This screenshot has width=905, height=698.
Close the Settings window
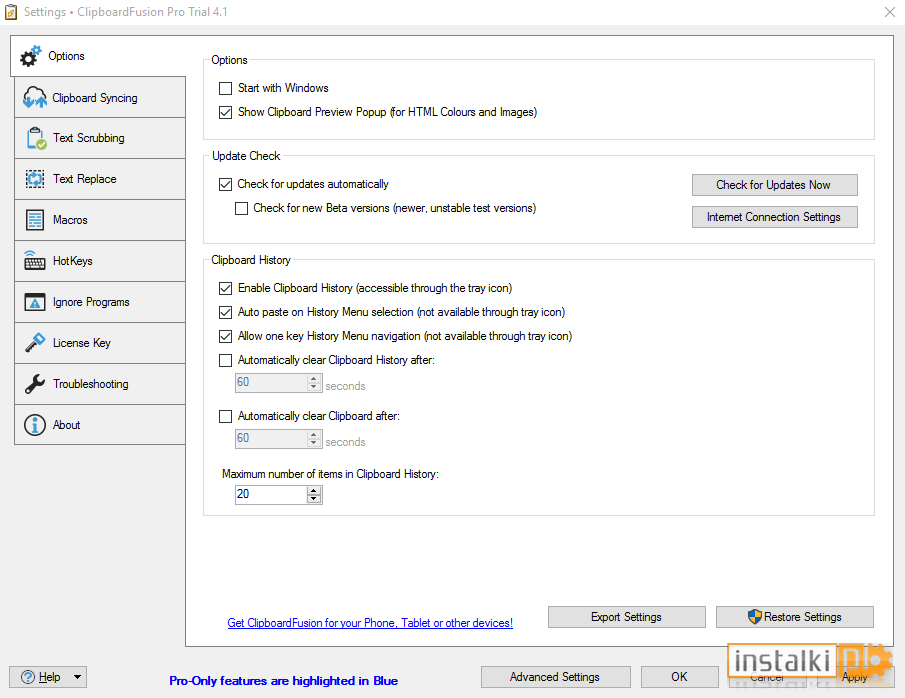coord(889,12)
